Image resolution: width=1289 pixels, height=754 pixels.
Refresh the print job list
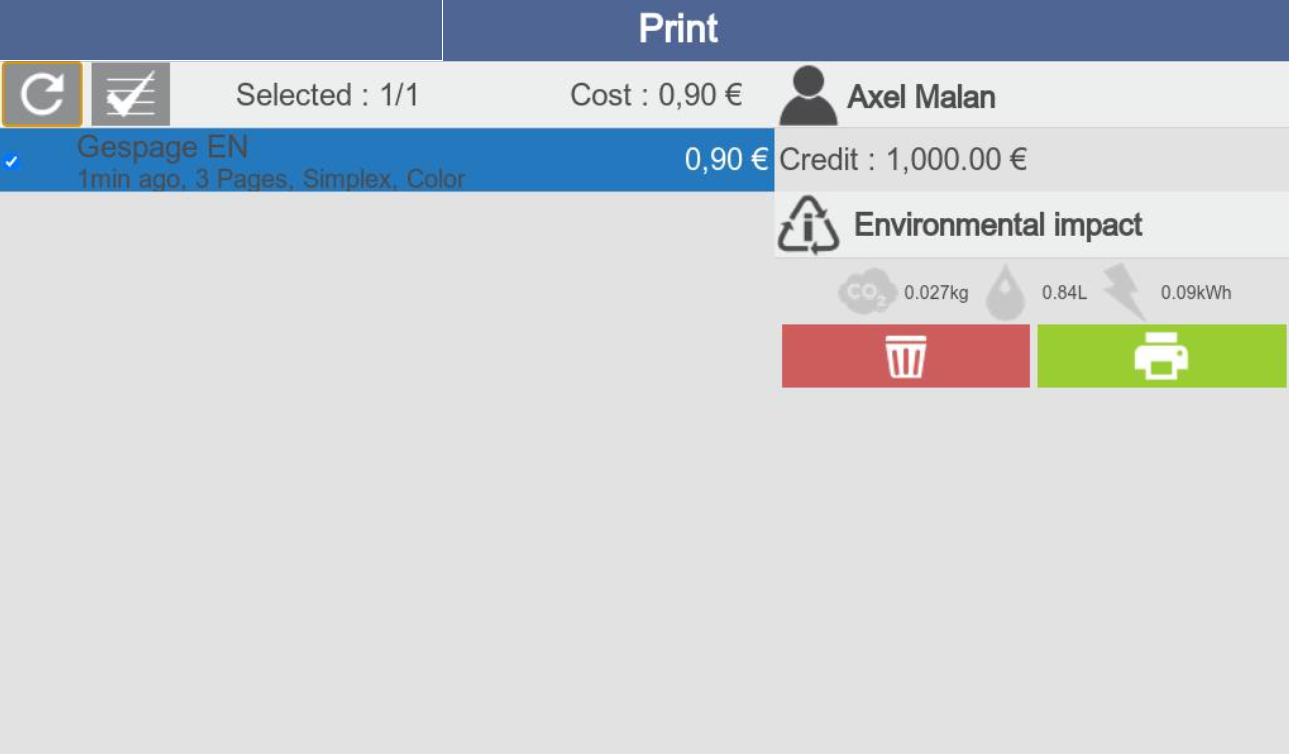pos(42,95)
